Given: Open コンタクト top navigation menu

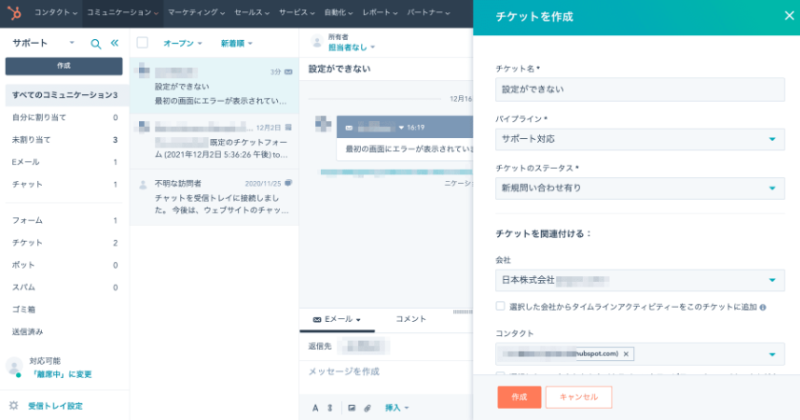Looking at the screenshot, I should [56, 13].
